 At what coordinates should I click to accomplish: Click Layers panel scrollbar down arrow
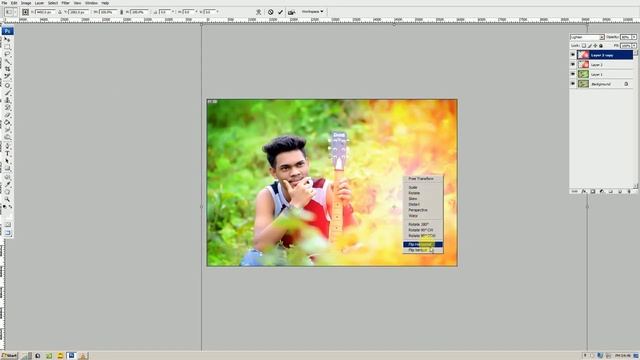(x=636, y=186)
